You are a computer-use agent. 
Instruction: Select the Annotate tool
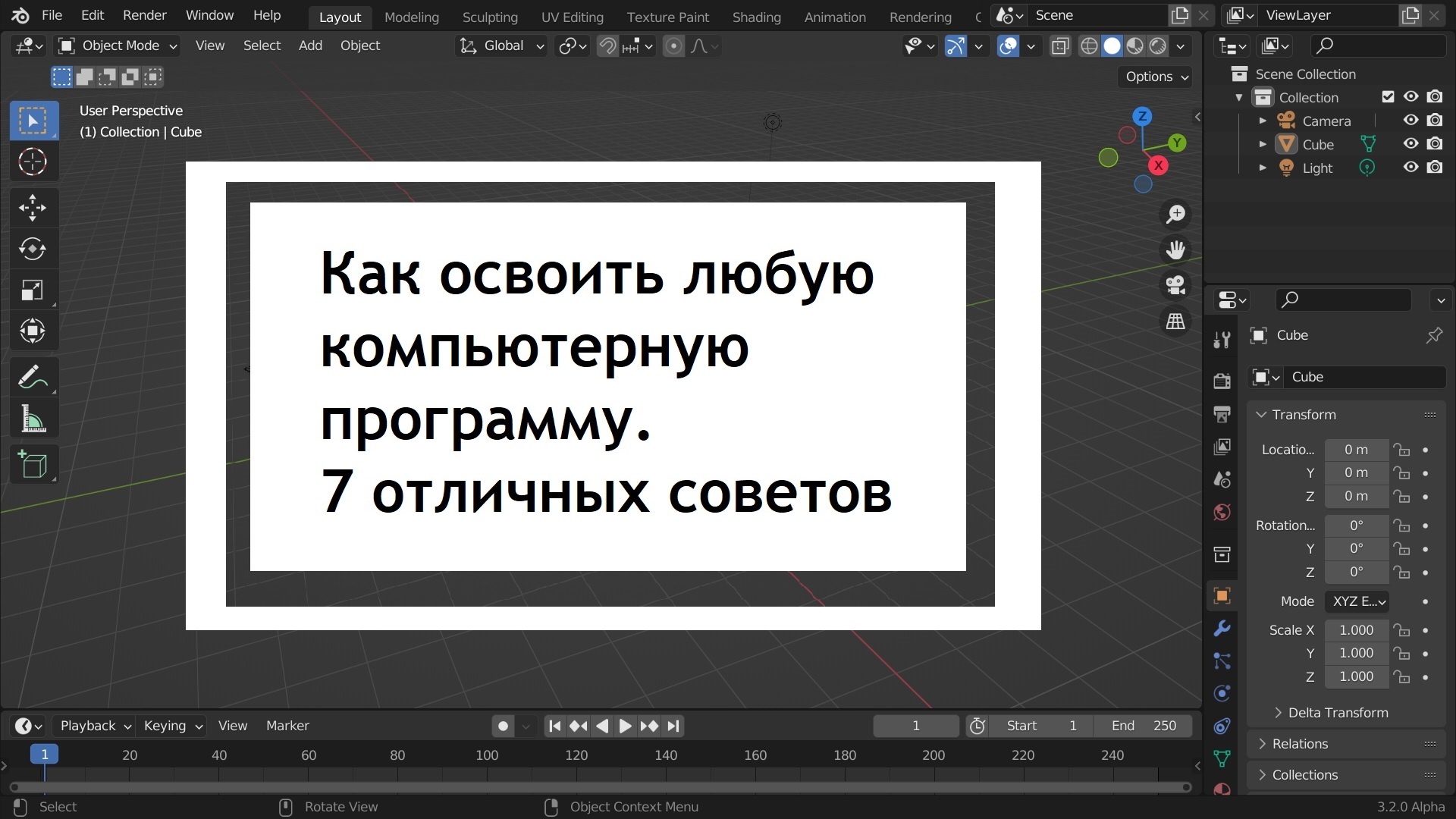(x=33, y=377)
